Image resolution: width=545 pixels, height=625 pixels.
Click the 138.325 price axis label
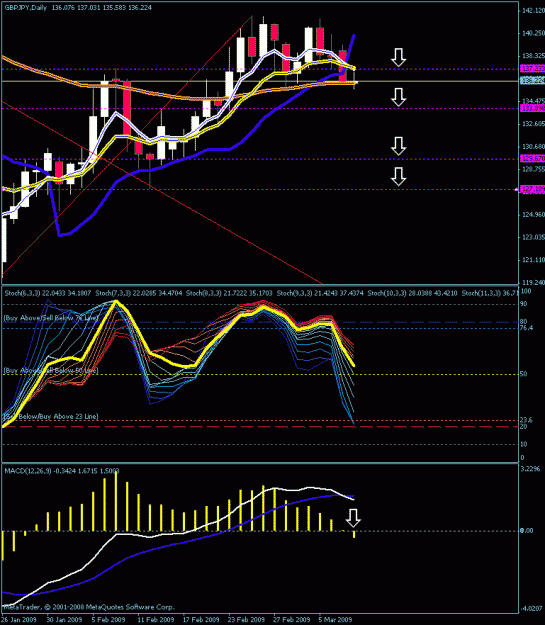(533, 56)
